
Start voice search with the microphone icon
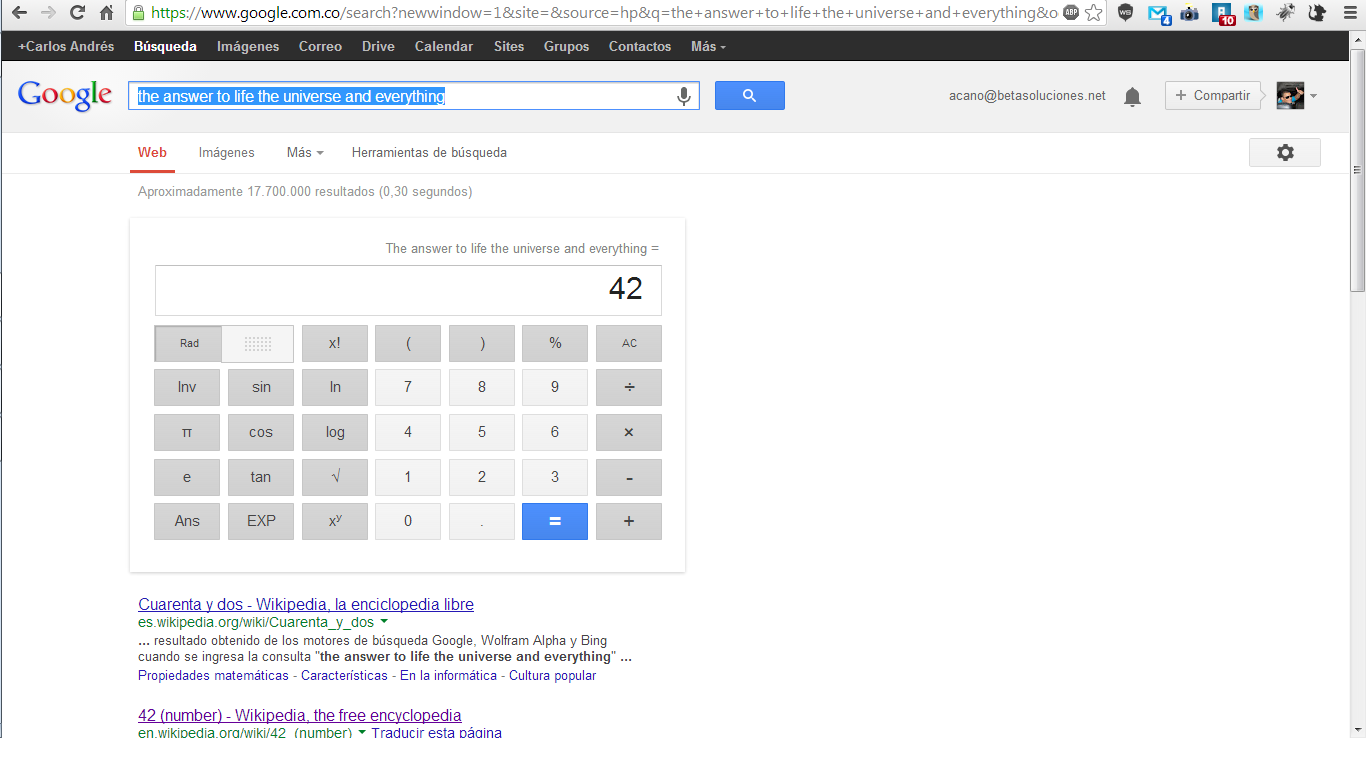click(684, 96)
